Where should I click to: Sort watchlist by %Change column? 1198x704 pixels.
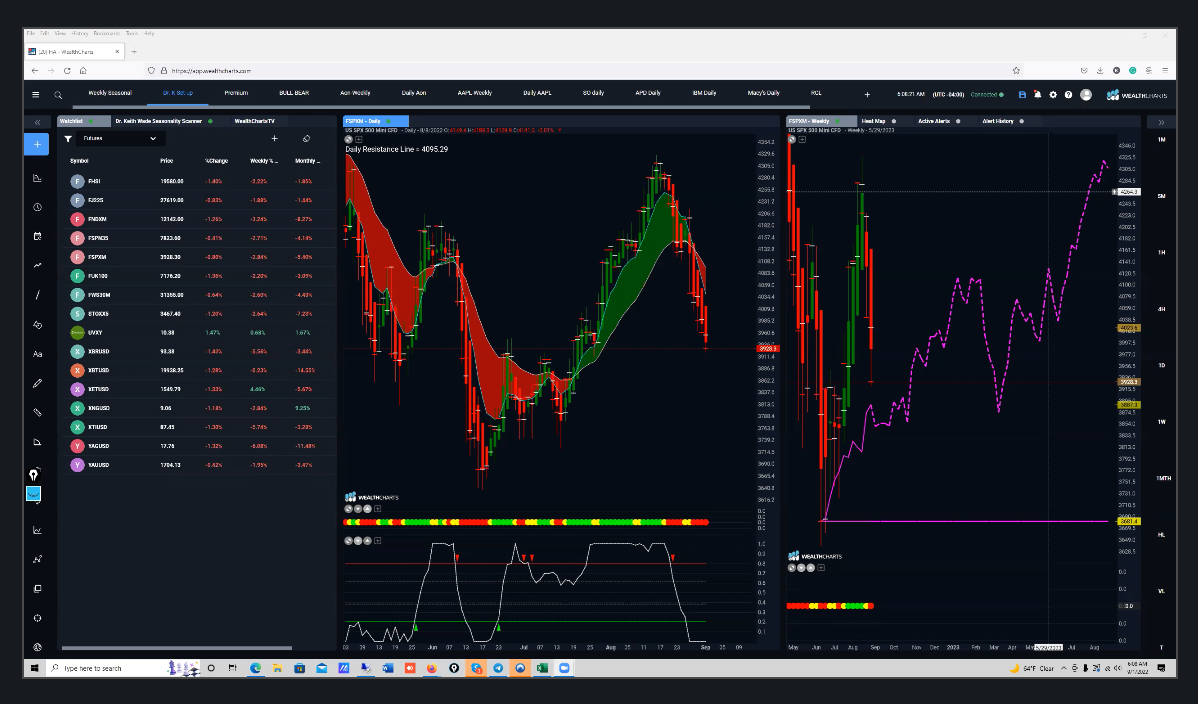[x=217, y=161]
